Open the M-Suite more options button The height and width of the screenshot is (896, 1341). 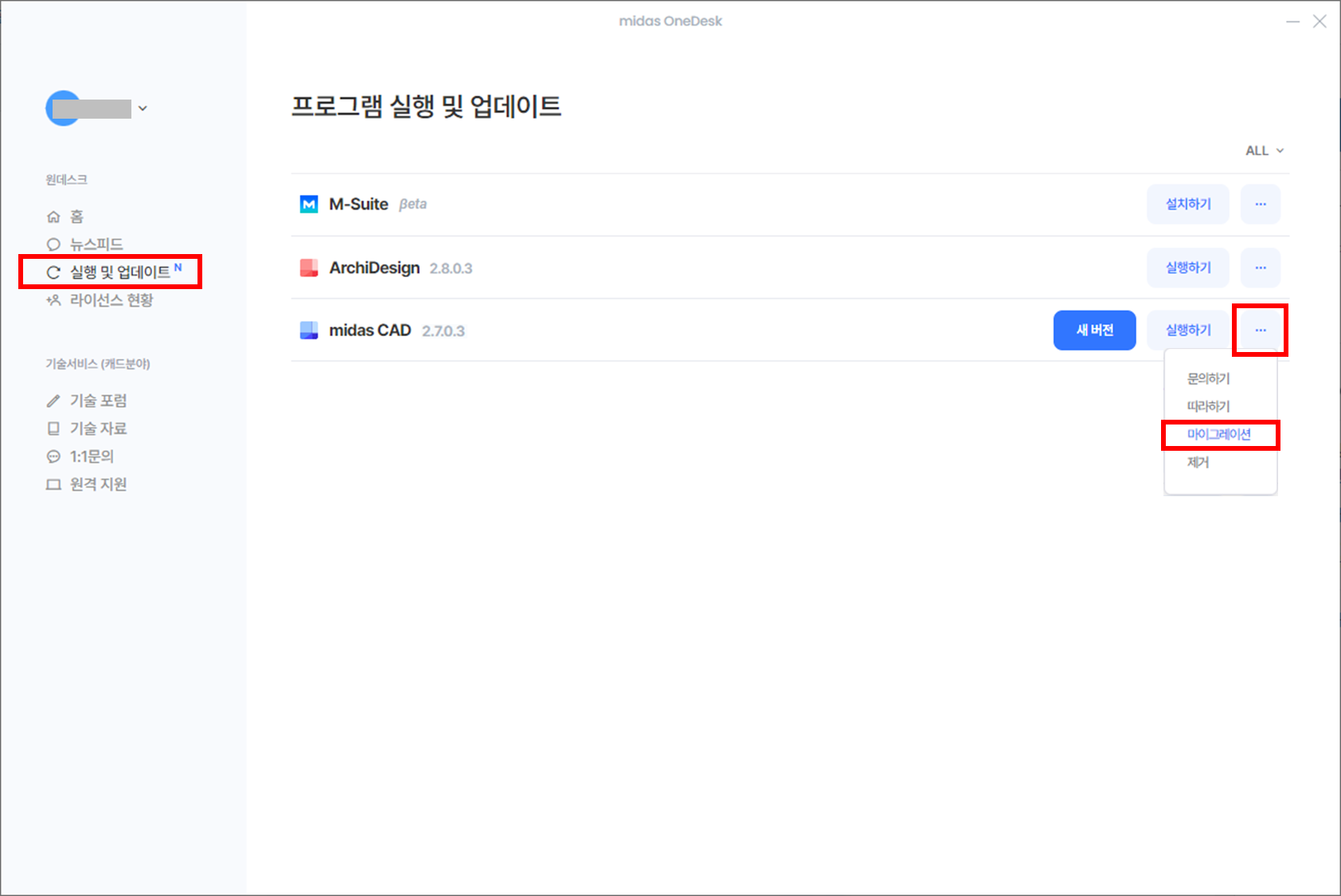click(x=1261, y=204)
